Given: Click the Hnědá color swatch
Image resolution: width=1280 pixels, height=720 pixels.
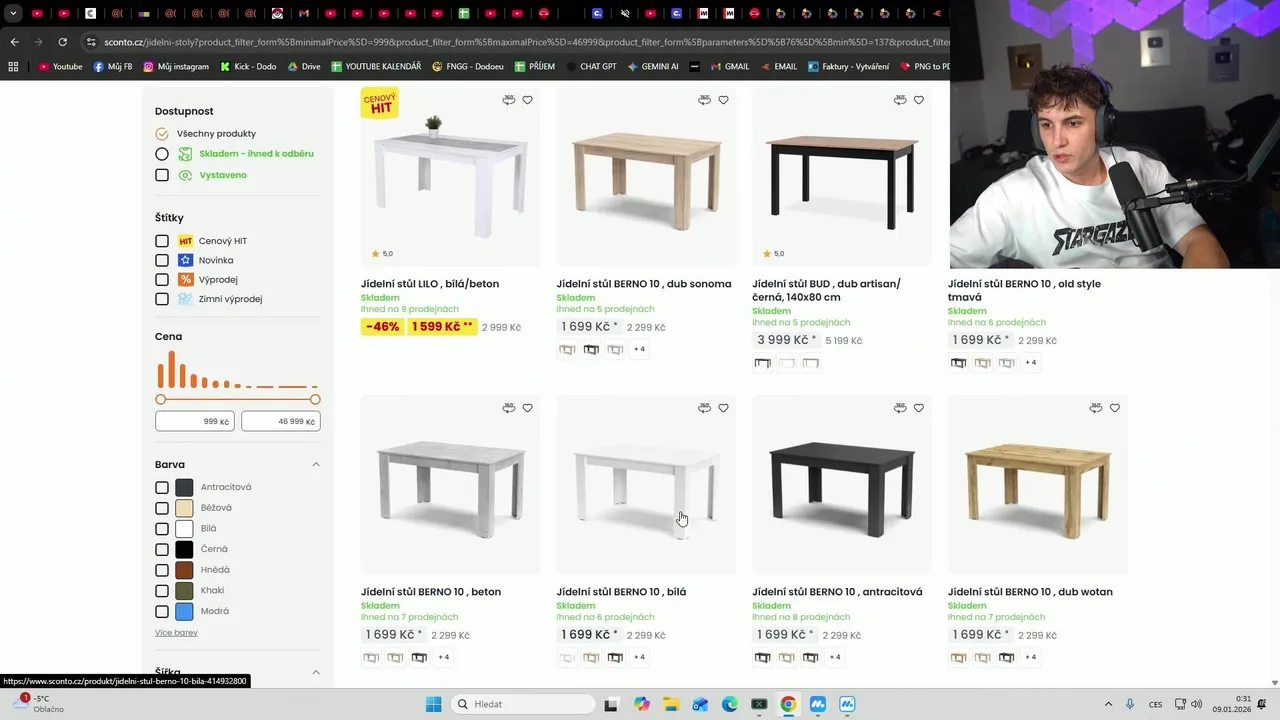Looking at the screenshot, I should pyautogui.click(x=184, y=570).
